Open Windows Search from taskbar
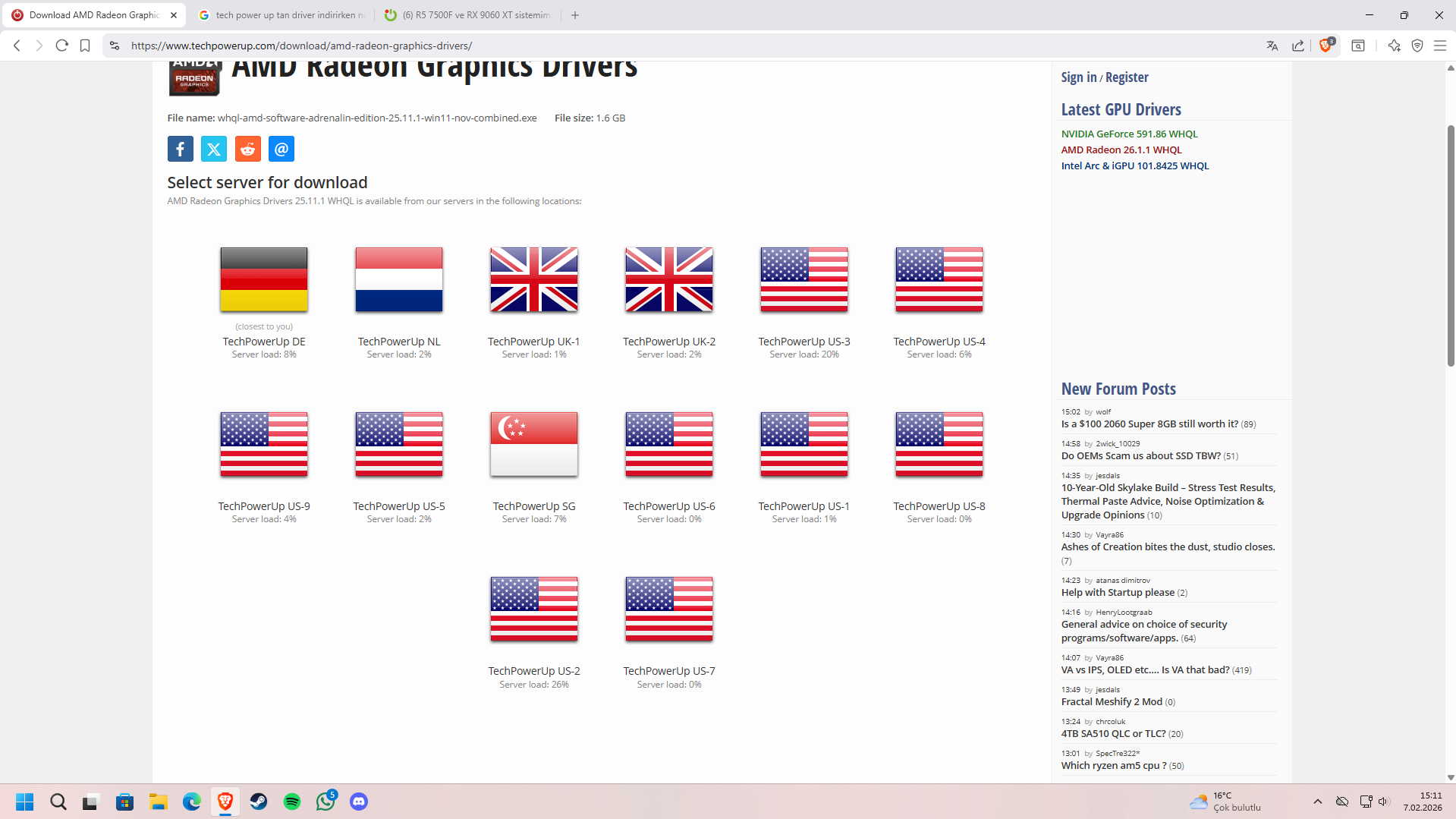This screenshot has width=1456, height=819. (x=58, y=802)
